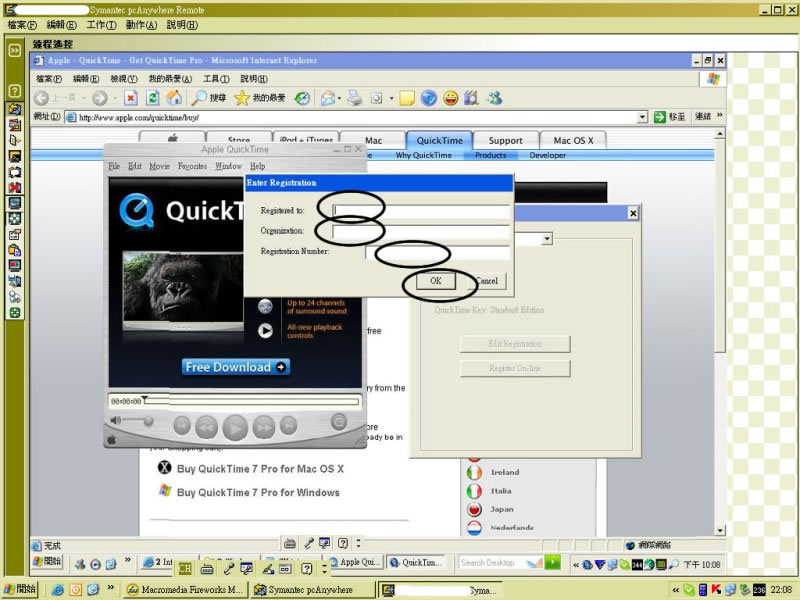Open the Mail icon dropdown arrow
Viewport: 800px width, 600px height.
coord(339,98)
